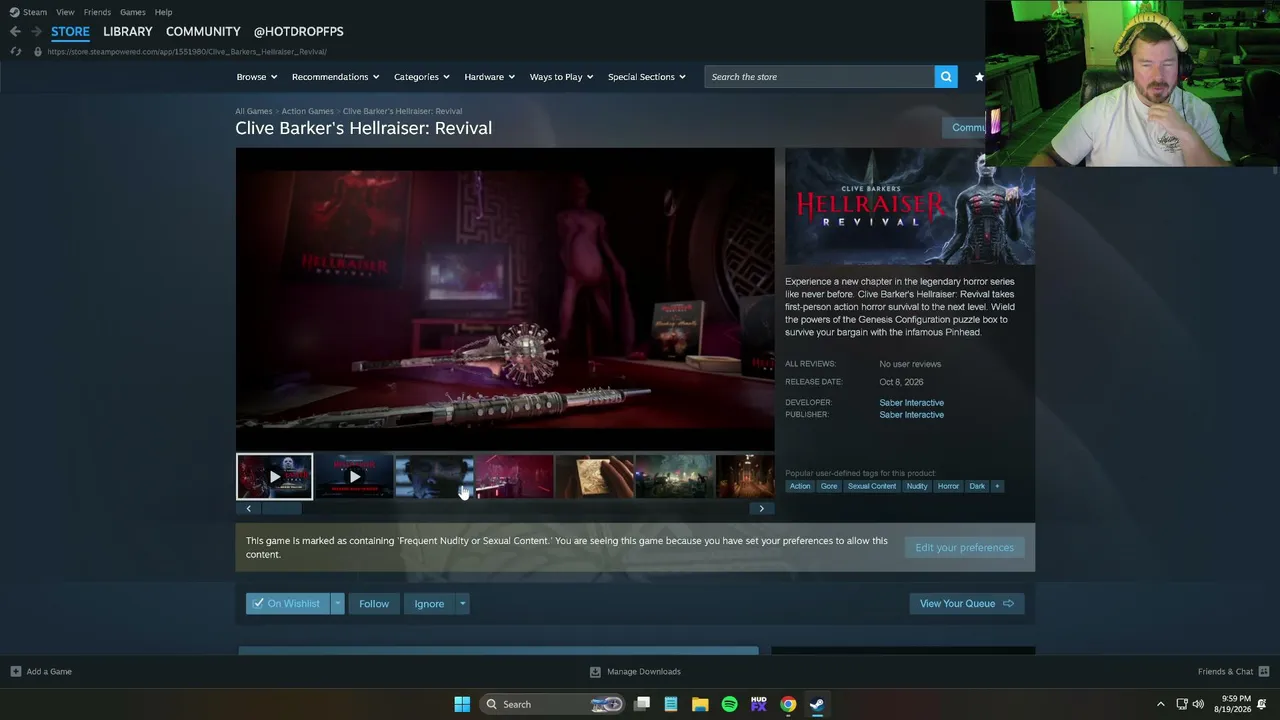This screenshot has width=1280, height=720.
Task: Open the All Games breadcrumb link
Action: coord(254,111)
